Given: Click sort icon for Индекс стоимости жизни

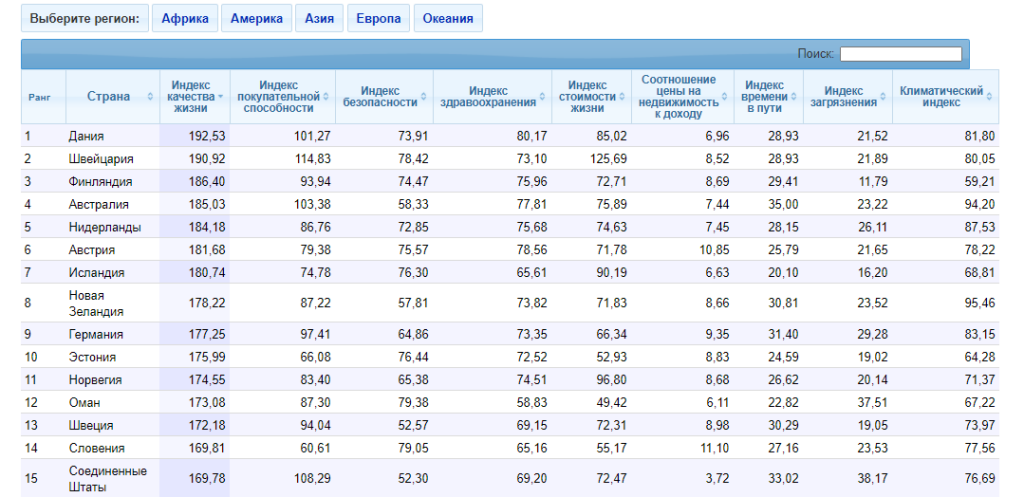Looking at the screenshot, I should click(622, 97).
